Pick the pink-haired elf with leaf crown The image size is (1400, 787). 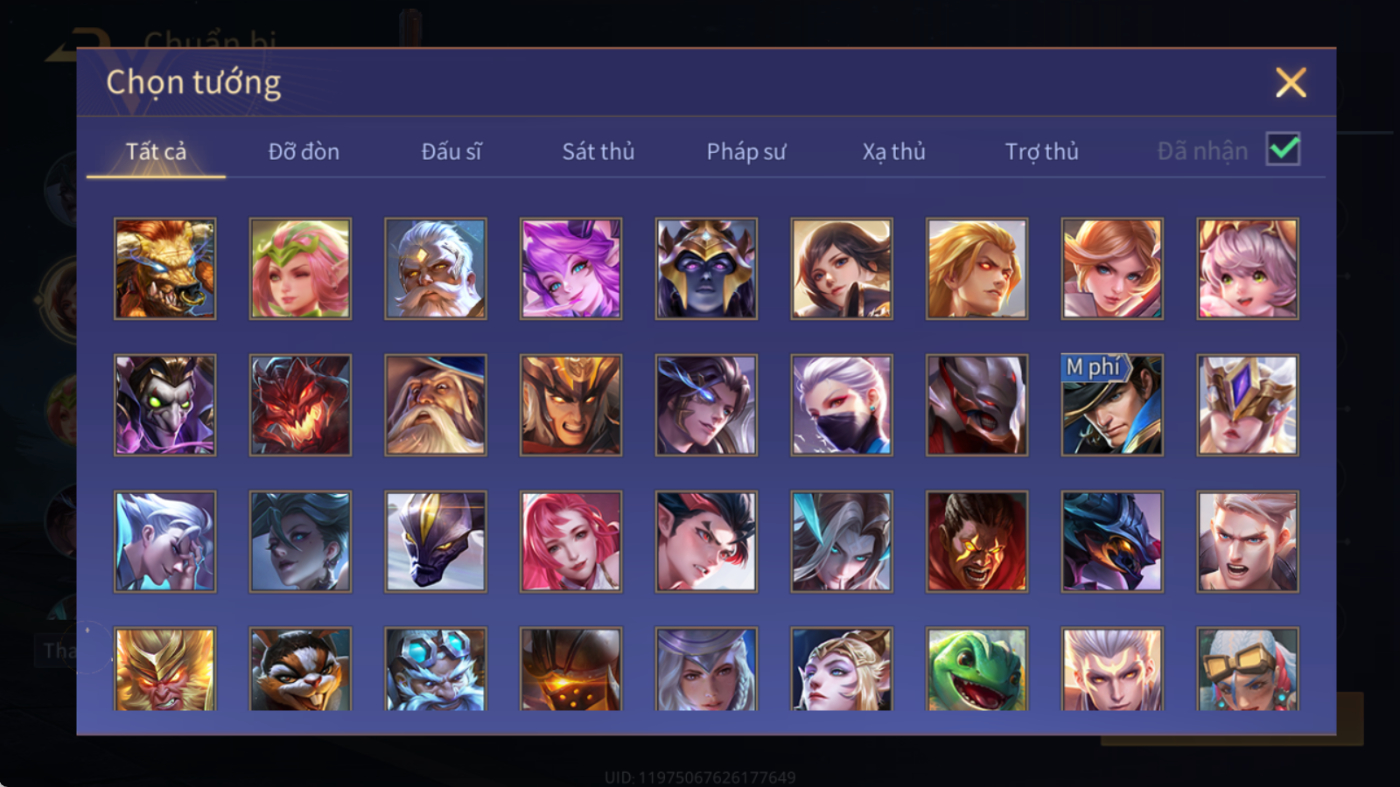click(300, 269)
